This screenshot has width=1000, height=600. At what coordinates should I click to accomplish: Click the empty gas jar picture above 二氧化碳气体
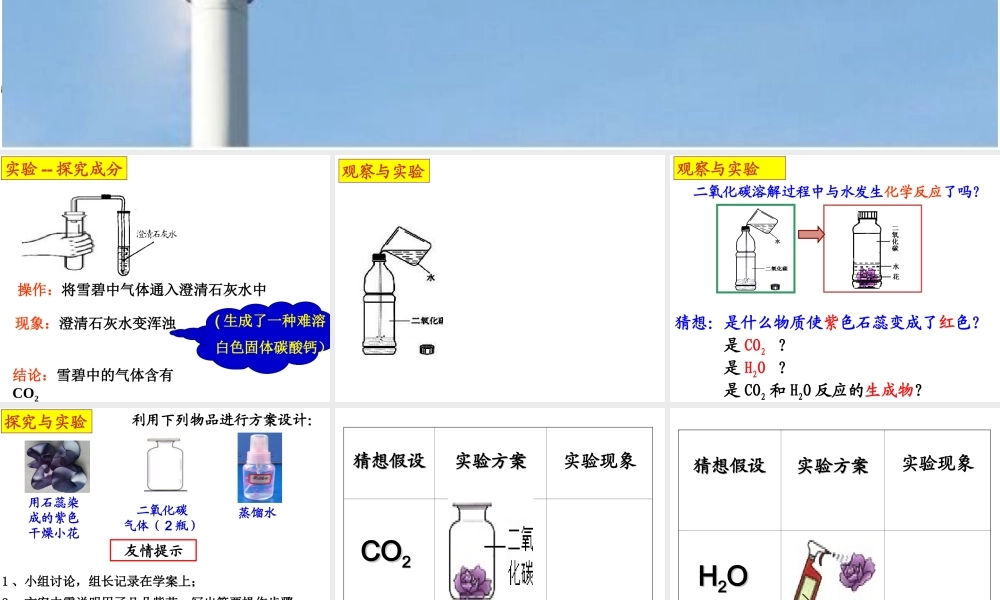click(x=165, y=465)
